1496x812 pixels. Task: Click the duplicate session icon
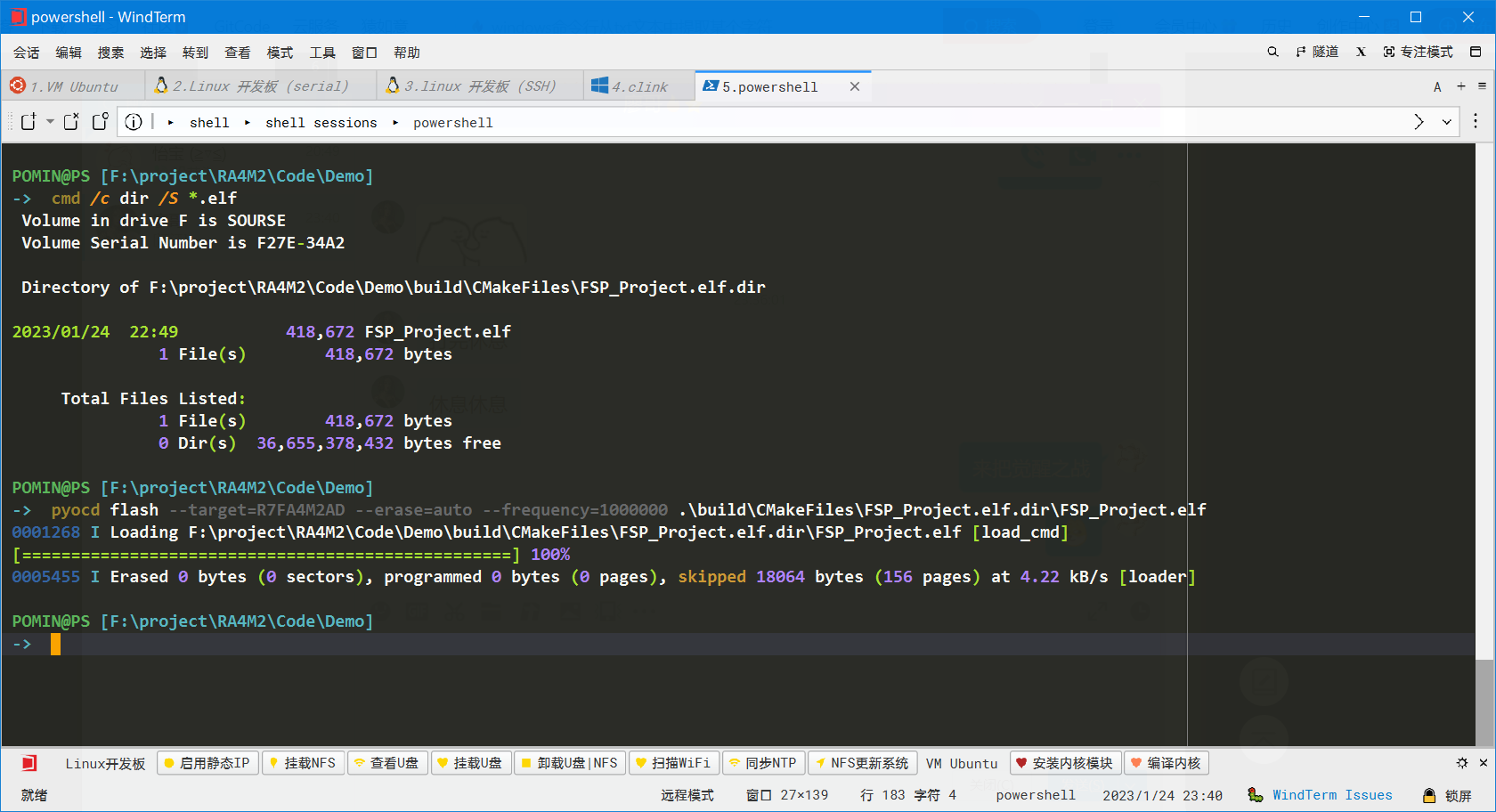click(71, 122)
